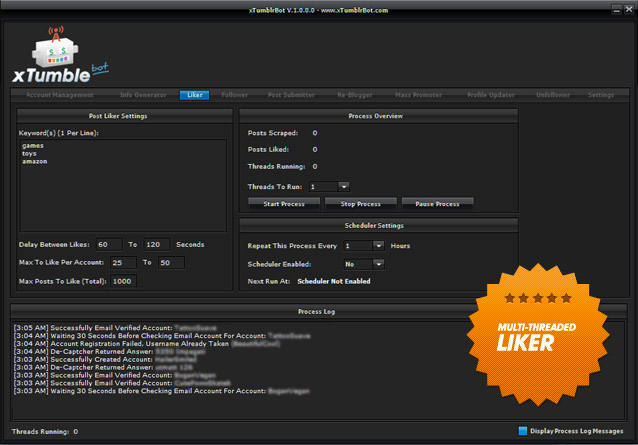Click the keyword 'games'
This screenshot has height=445, width=638.
[x=33, y=146]
